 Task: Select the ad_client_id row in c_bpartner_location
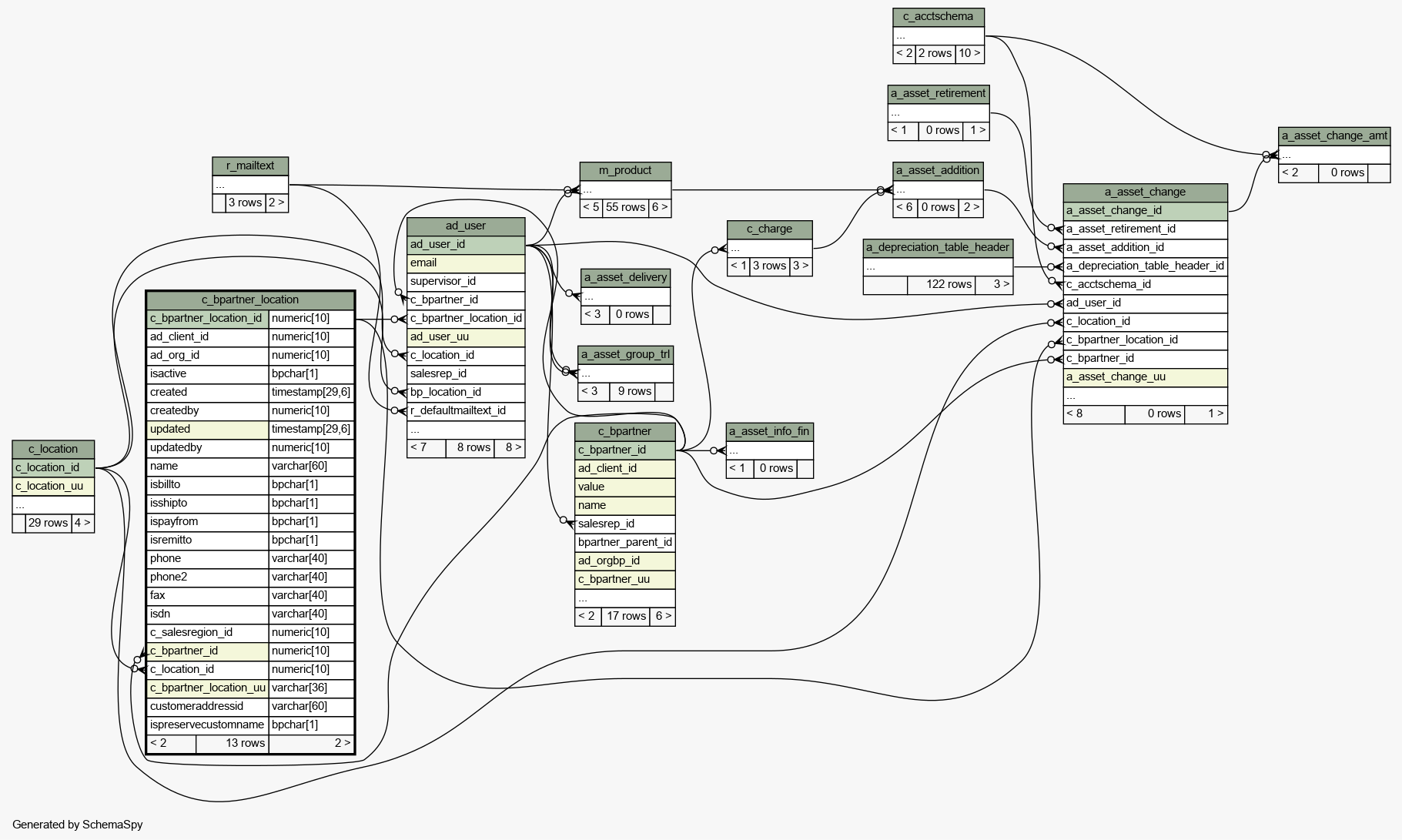click(x=250, y=337)
